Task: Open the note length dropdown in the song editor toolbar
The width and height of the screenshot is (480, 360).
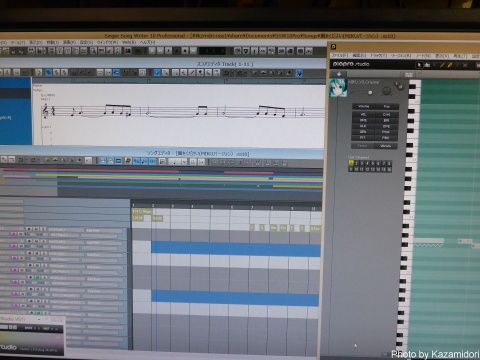Action: [x=178, y=162]
